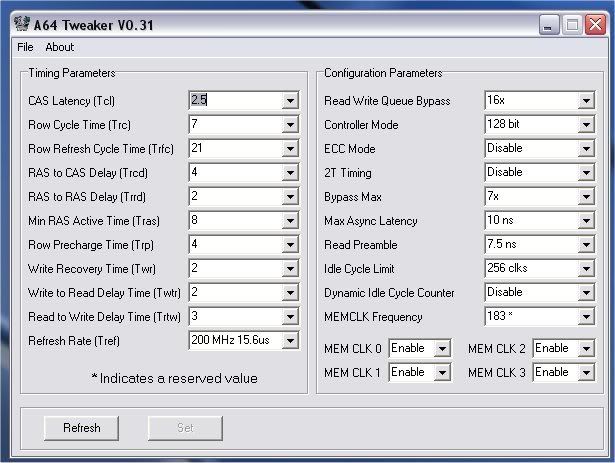
Task: Expand the CAS Latency (Tcl) dropdown
Action: pos(290,100)
